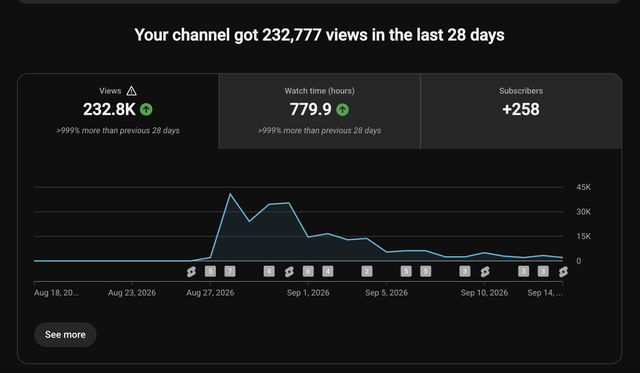Click the green up arrow next to 232.8K

146,109
